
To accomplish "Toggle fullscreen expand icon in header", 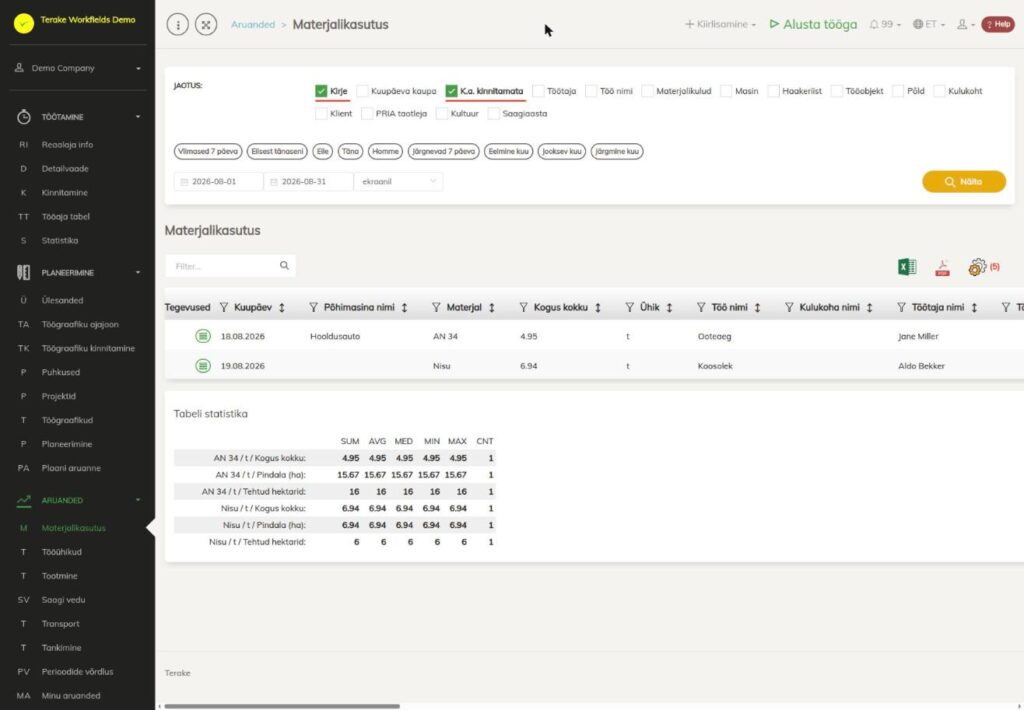I will click(x=206, y=25).
